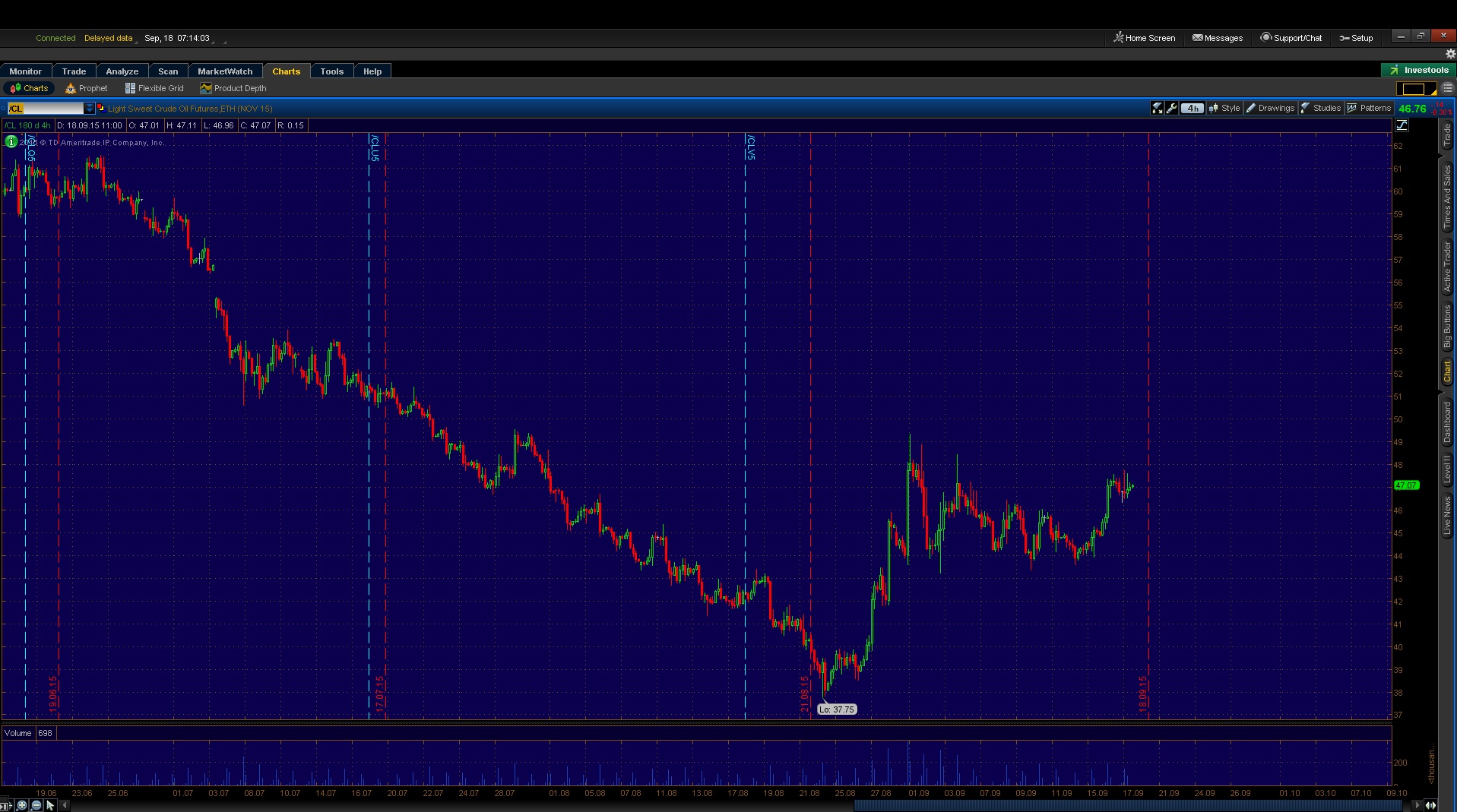Open the Home Screen button
Screen dimensions: 1457x812
(x=1144, y=38)
